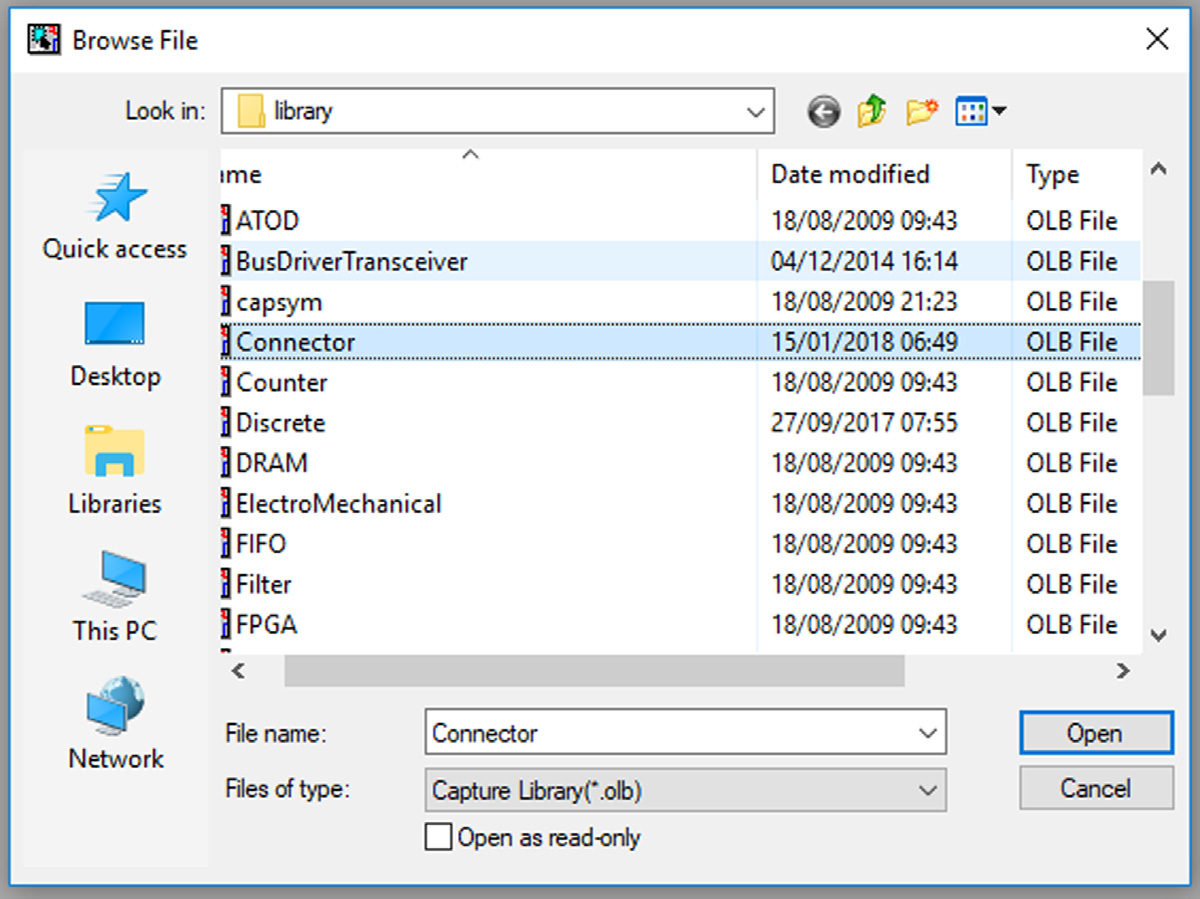Click the horizontal scrollbar right arrow
1200x899 pixels.
pyautogui.click(x=1123, y=671)
